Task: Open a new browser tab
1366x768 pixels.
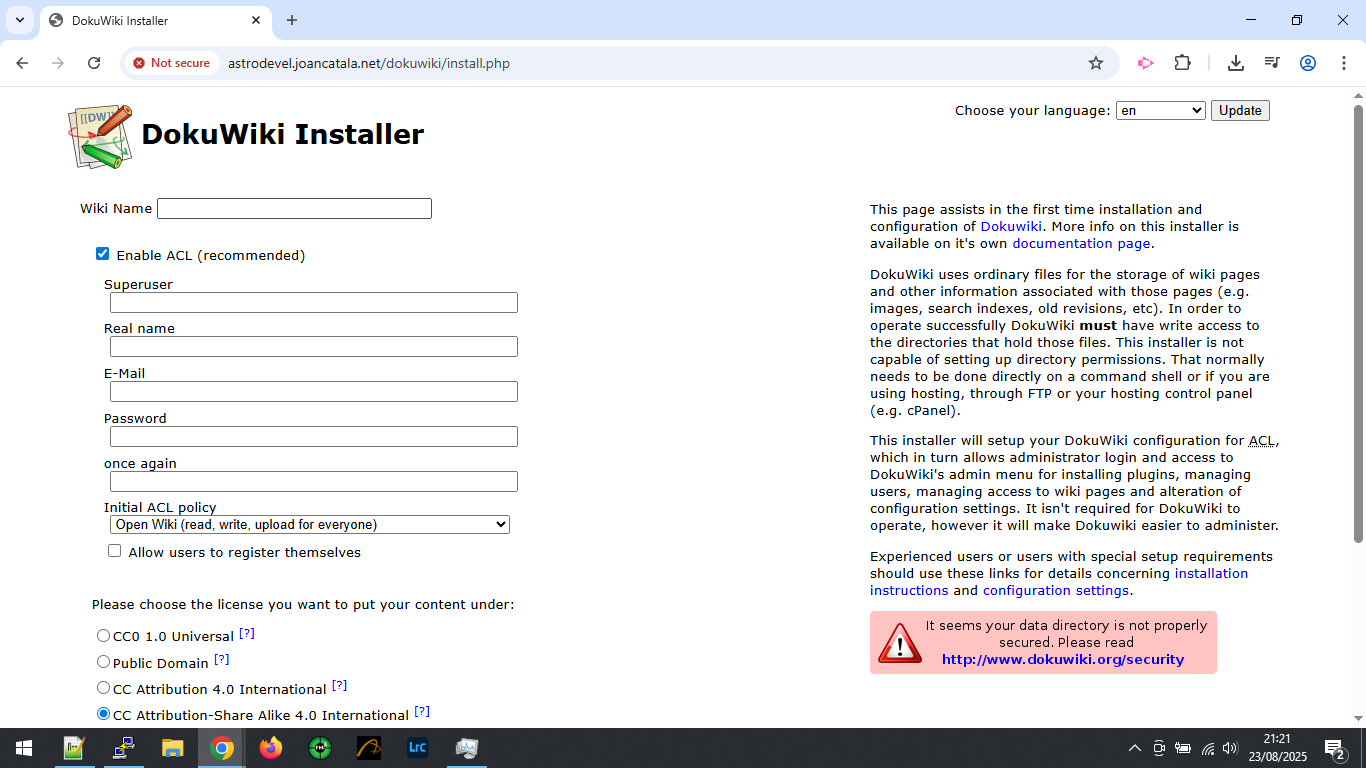Action: [292, 20]
